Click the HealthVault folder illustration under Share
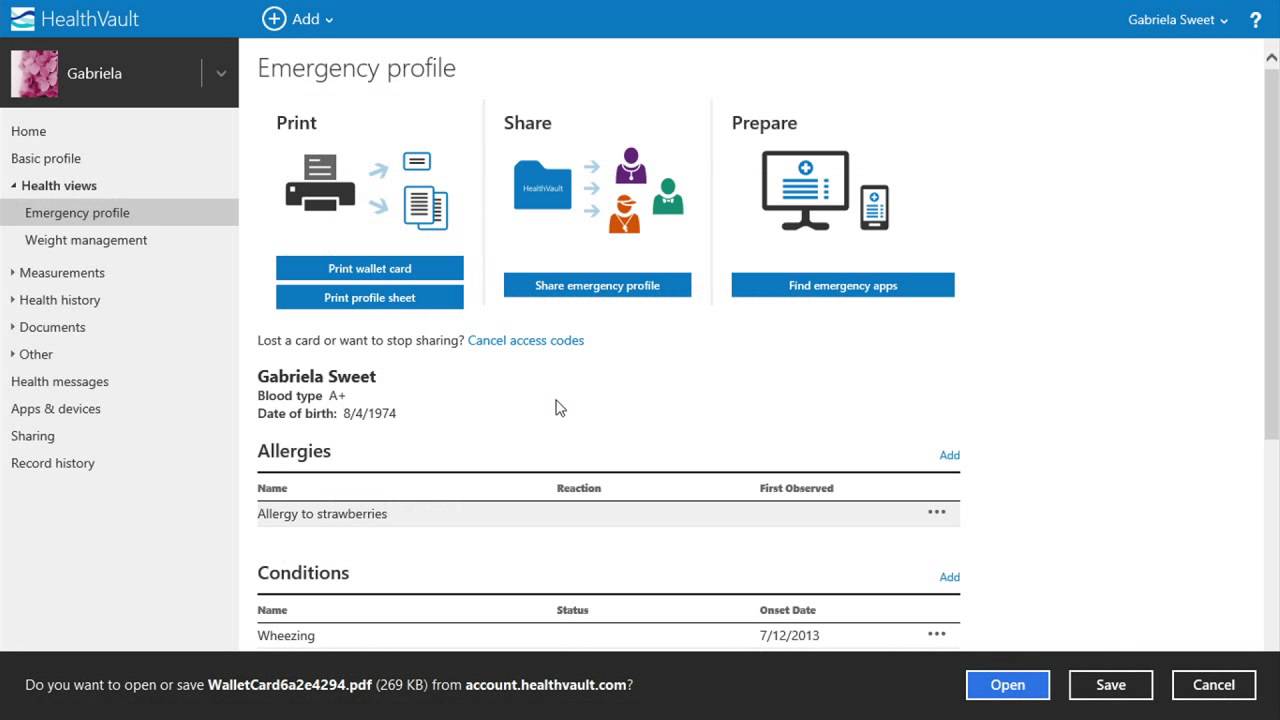This screenshot has height=720, width=1280. (x=542, y=185)
